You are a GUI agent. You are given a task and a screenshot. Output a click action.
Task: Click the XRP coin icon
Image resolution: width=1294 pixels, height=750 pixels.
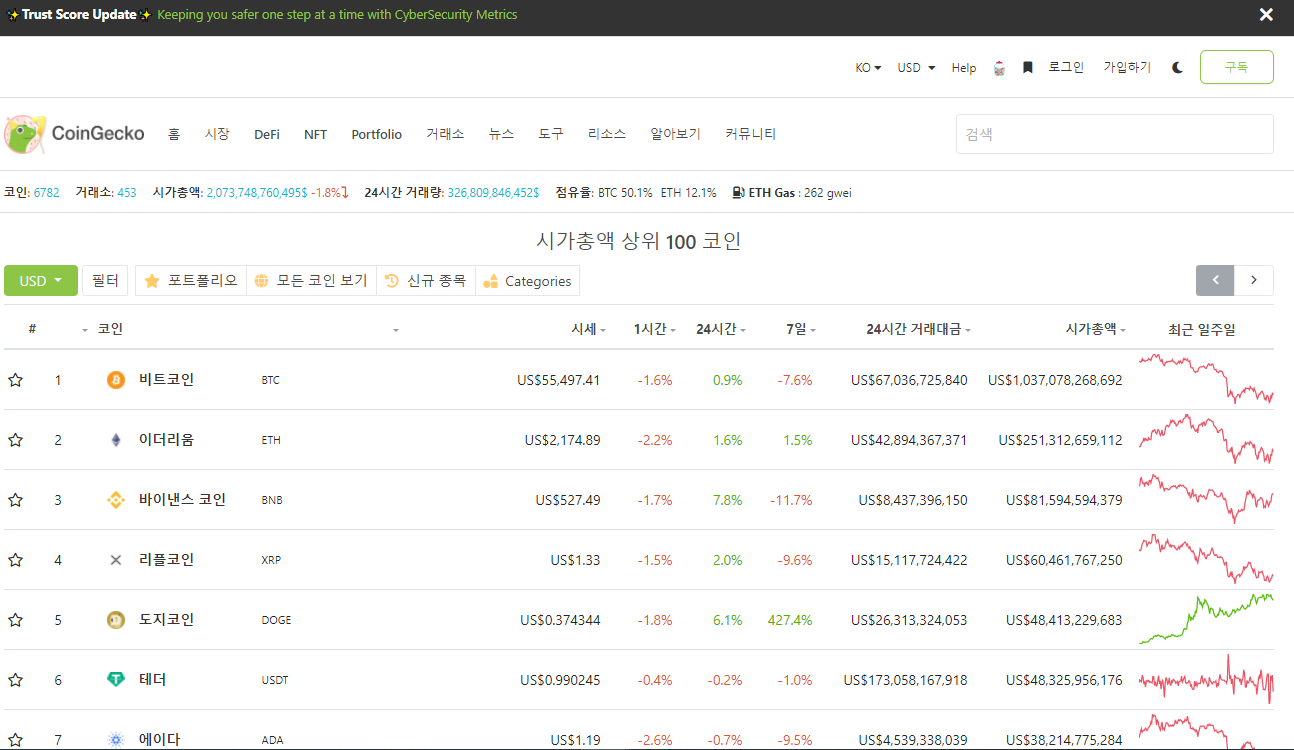click(116, 560)
